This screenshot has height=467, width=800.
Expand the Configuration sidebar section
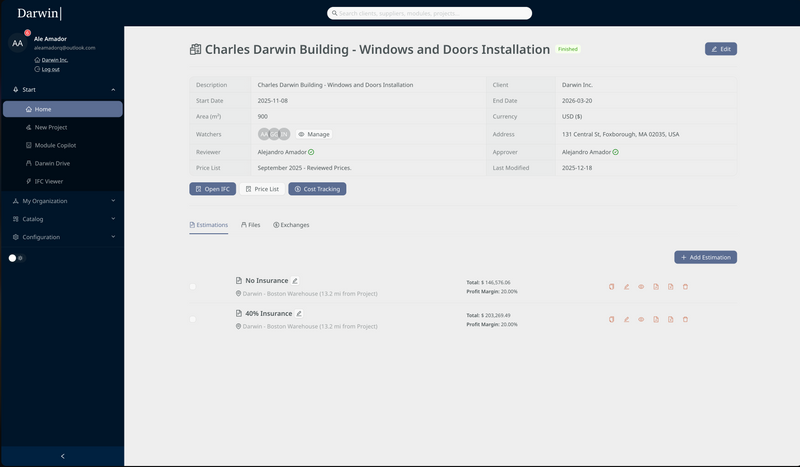(x=62, y=237)
